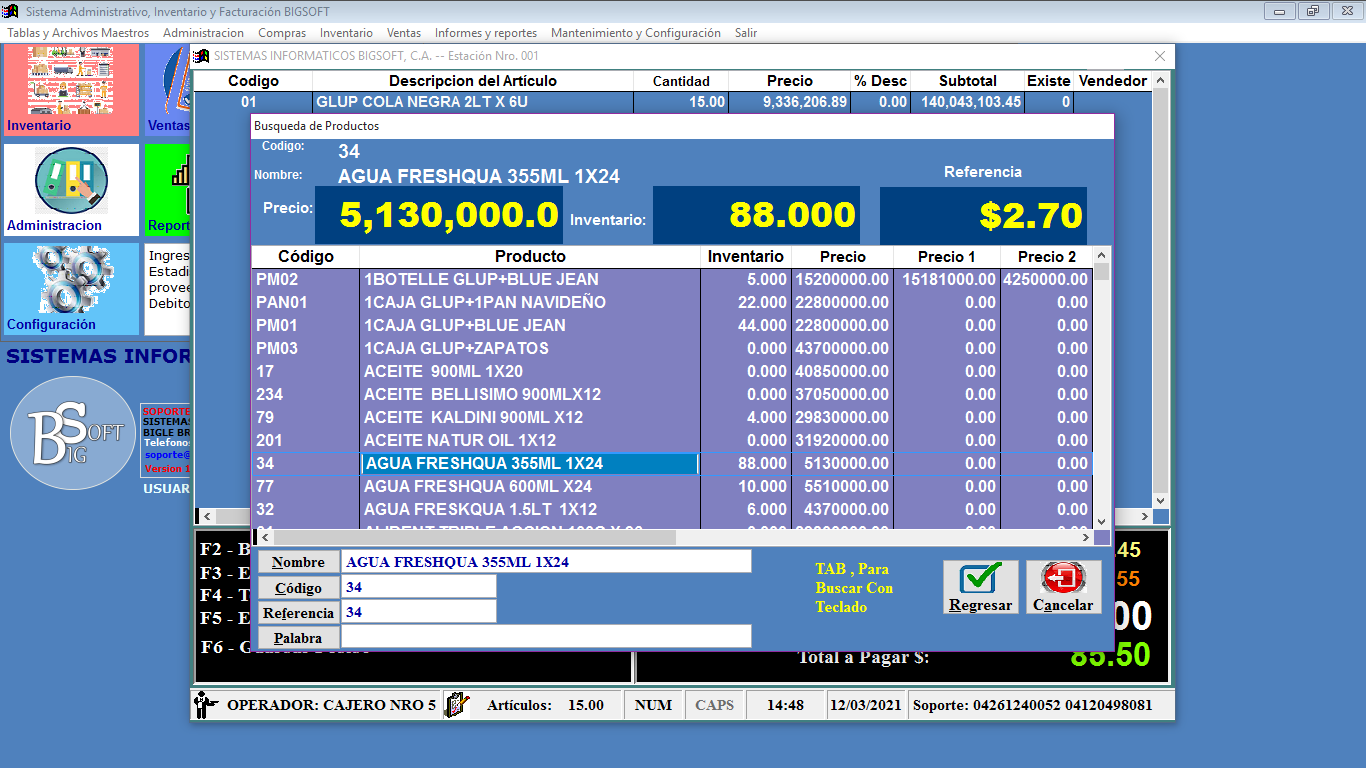This screenshot has width=1366, height=768.
Task: Select the AGUA FRESHQUA 600ML X24 row
Action: [x=530, y=487]
